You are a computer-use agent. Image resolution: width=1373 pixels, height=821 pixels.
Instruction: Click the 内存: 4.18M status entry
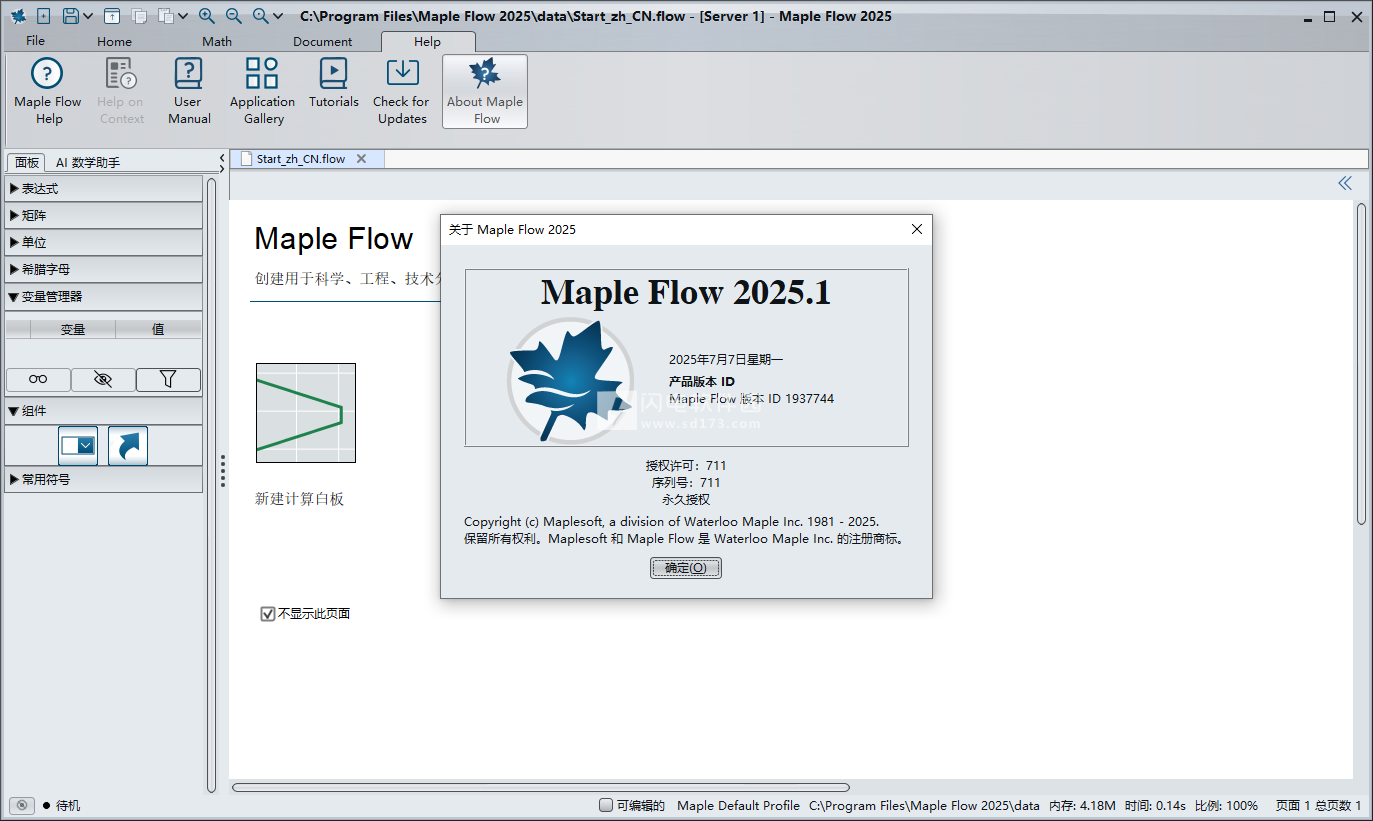1082,805
